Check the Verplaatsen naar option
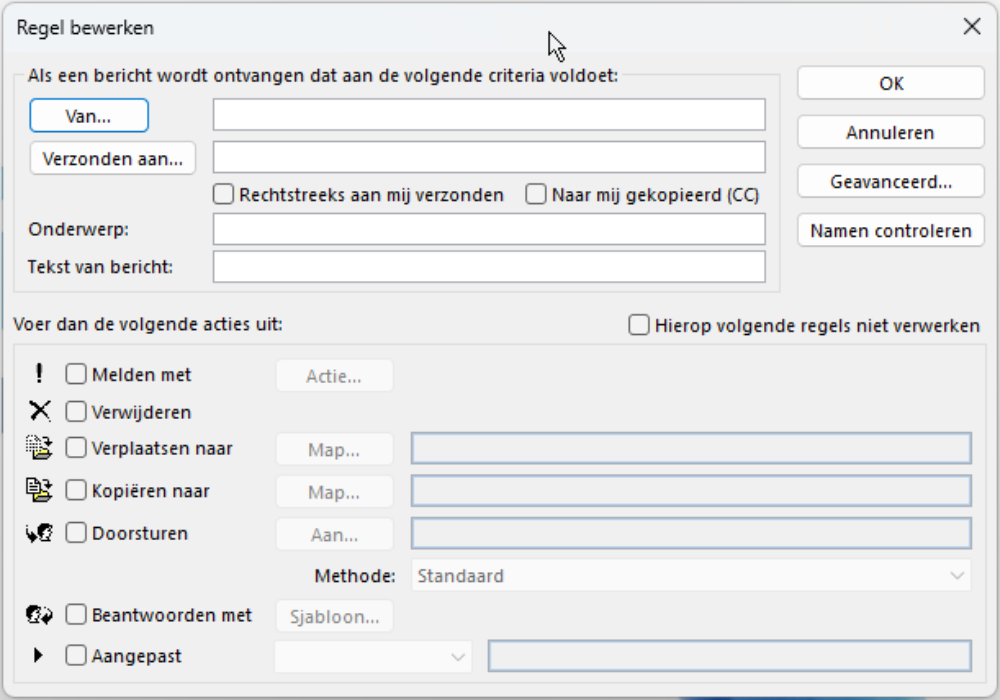Viewport: 1000px width, 700px height. [76, 448]
